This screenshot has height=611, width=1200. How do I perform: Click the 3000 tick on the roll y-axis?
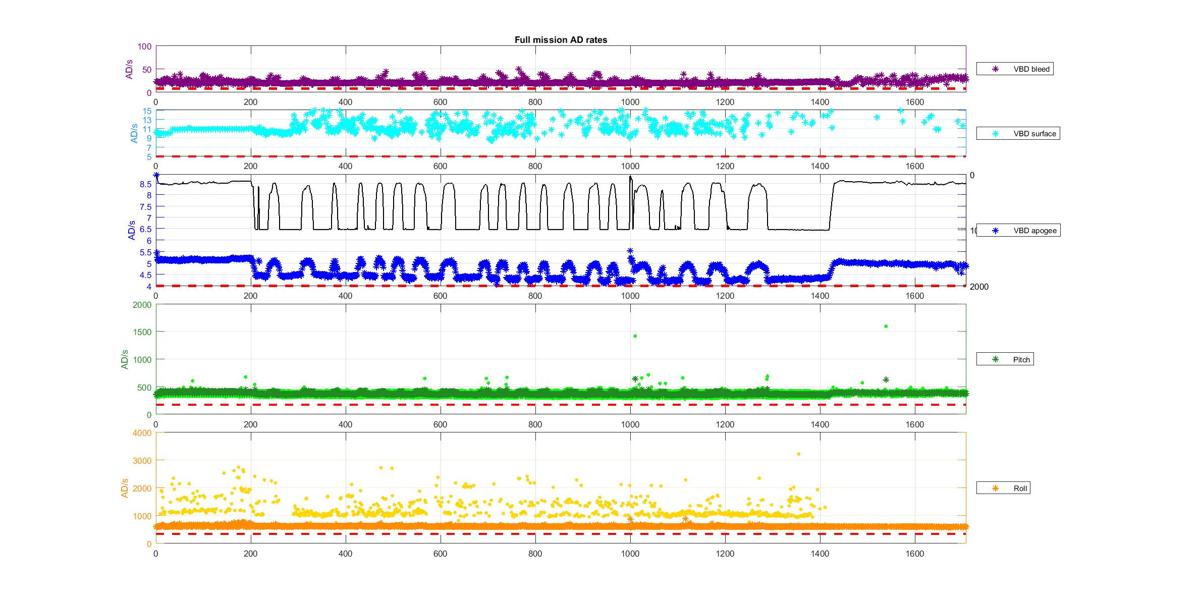(x=143, y=461)
